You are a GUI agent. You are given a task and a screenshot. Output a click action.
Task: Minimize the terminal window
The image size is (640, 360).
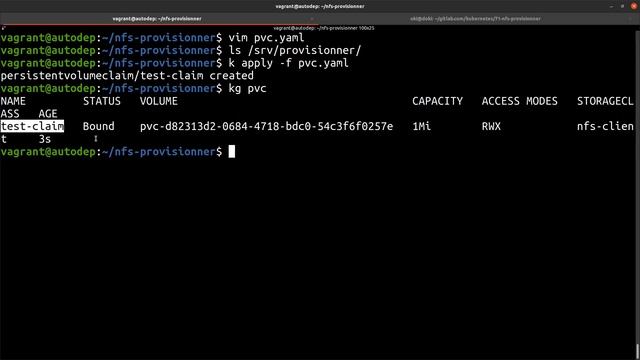click(611, 6)
